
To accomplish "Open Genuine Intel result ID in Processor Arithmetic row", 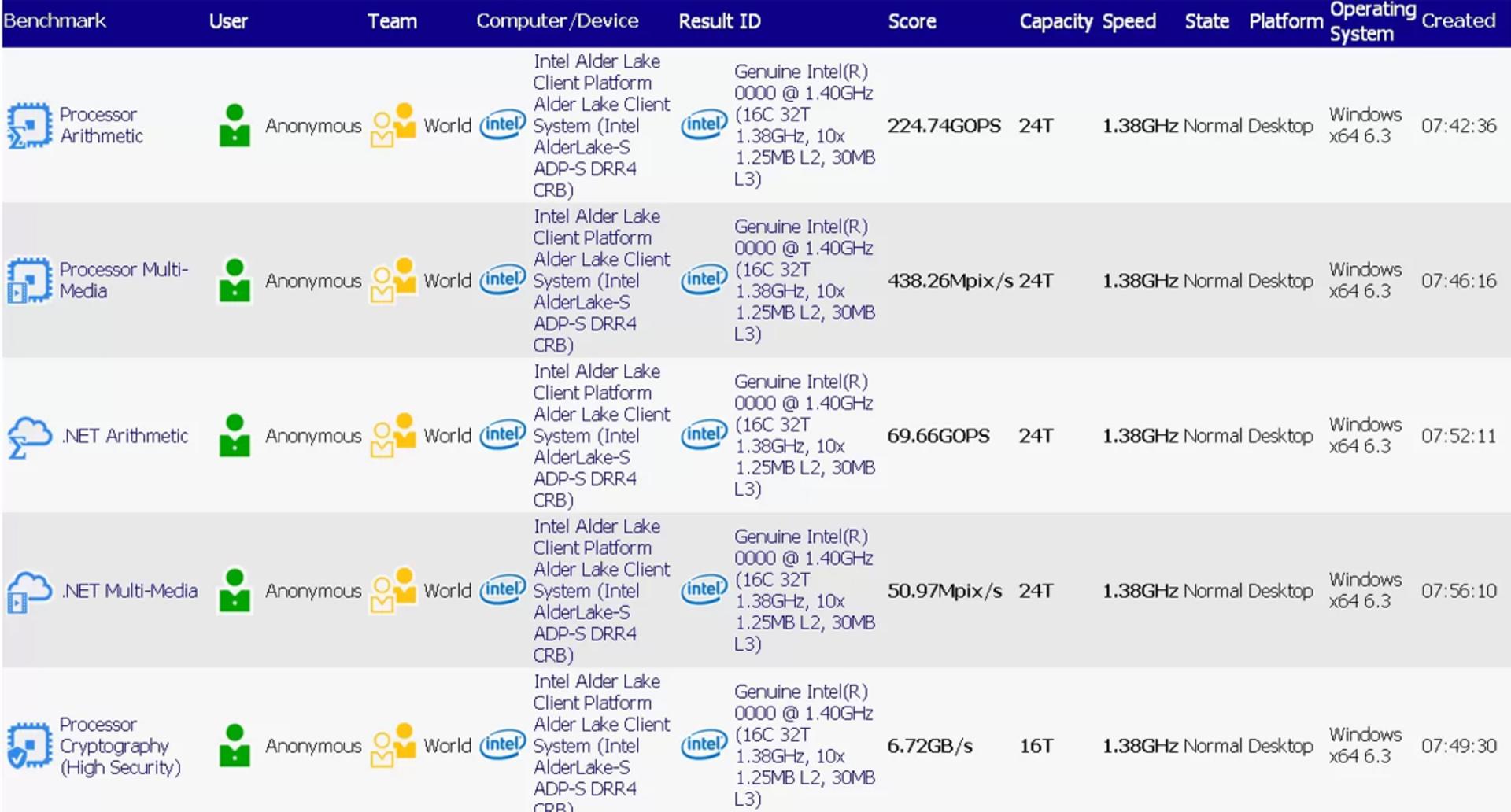I will [804, 125].
